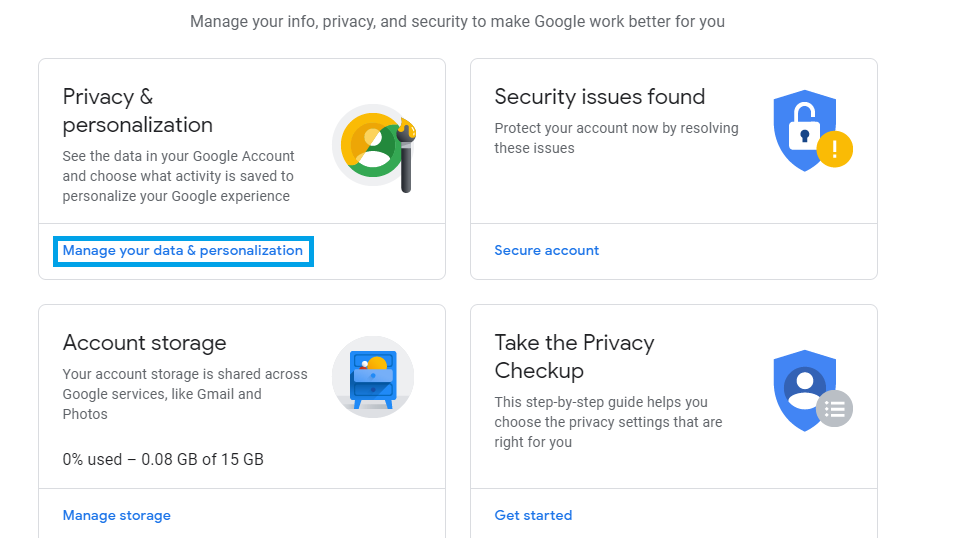Click the yellow exclamation warning badge
967x538 pixels.
(x=834, y=150)
